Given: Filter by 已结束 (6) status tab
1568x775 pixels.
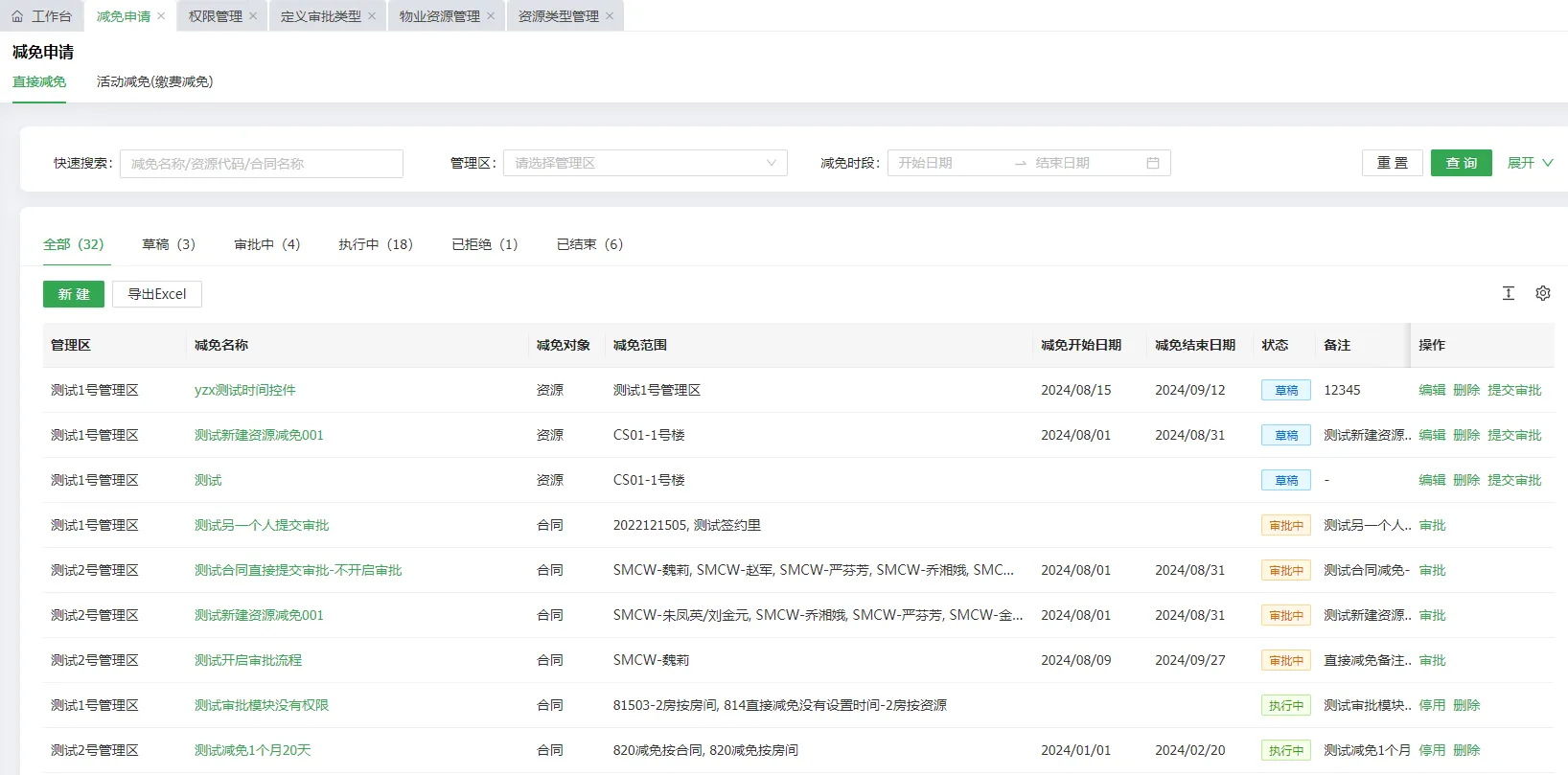Looking at the screenshot, I should click(x=589, y=244).
